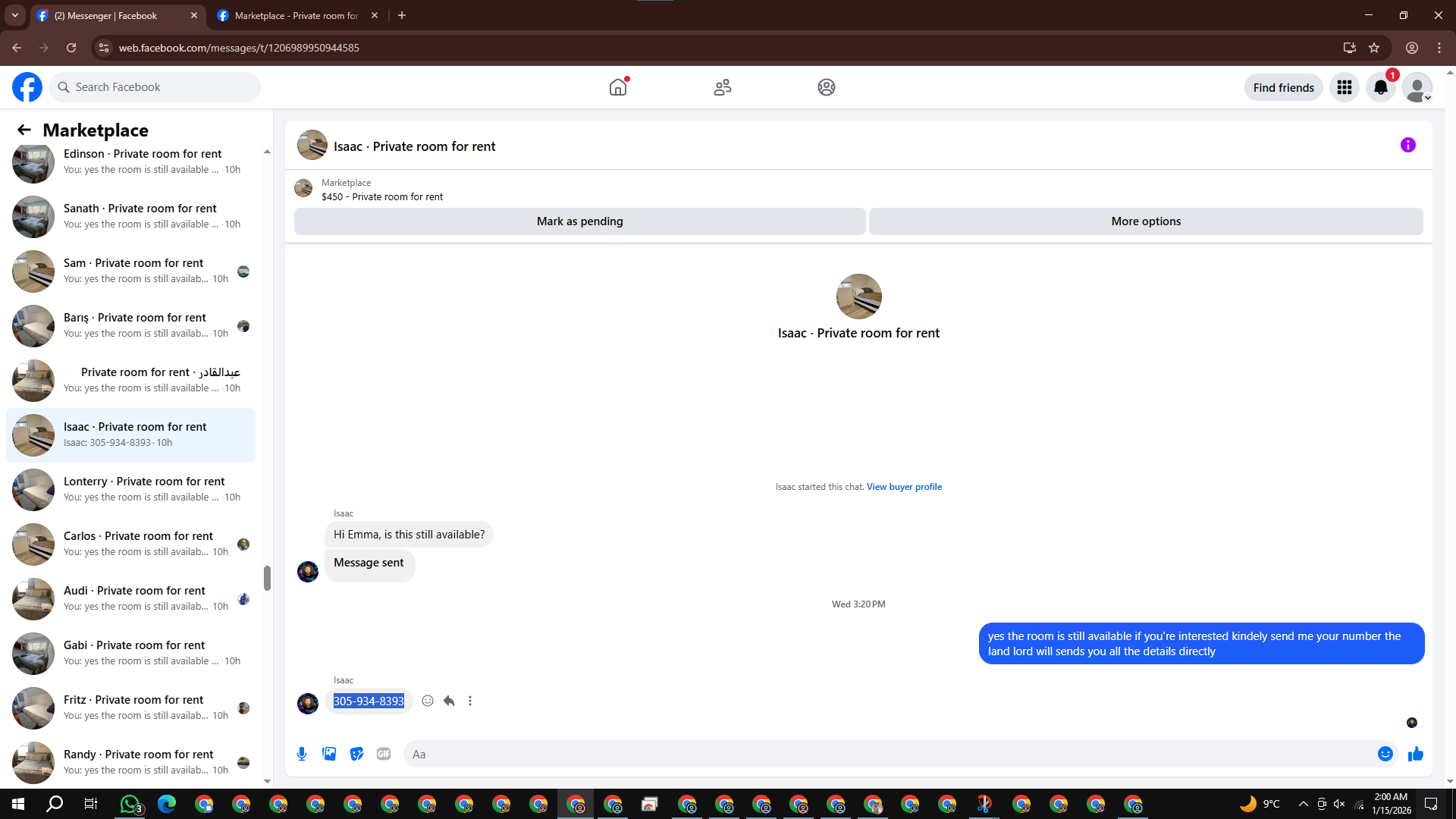This screenshot has width=1456, height=819.
Task: Click the voice clip microphone icon
Action: tap(302, 754)
